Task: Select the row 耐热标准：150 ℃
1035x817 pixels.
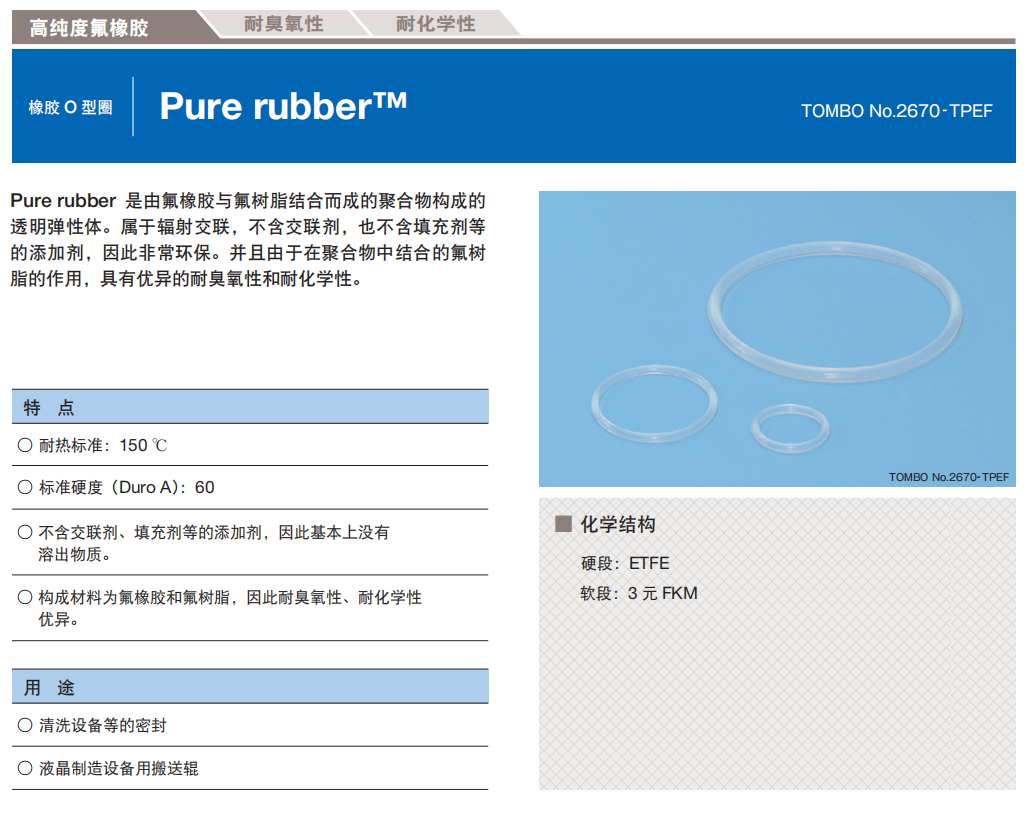Action: (250, 445)
